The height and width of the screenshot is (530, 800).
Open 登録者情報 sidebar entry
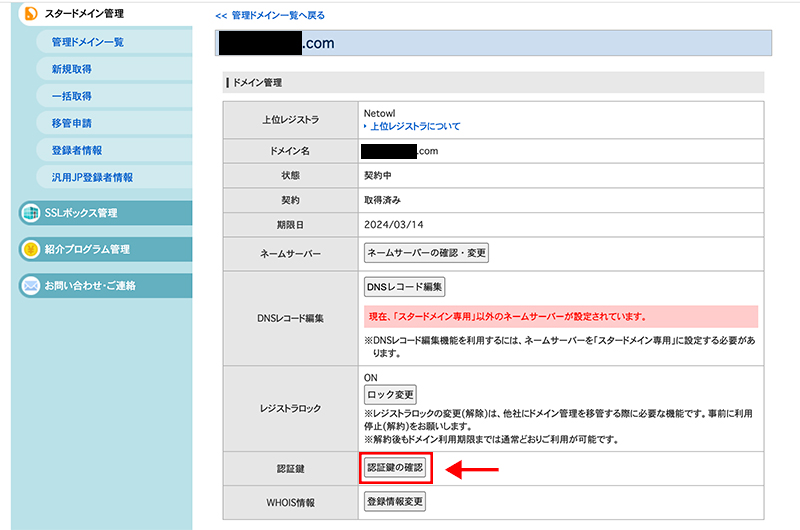pos(77,150)
